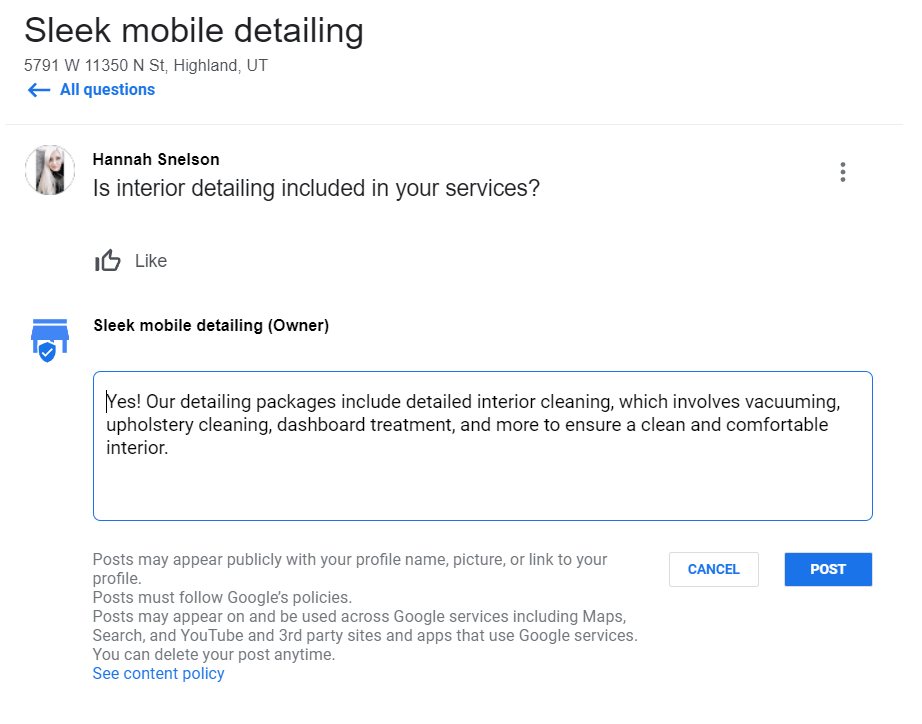Click the Sleek mobile detailing page title
Viewport: 922px width, 724px height.
(193, 31)
